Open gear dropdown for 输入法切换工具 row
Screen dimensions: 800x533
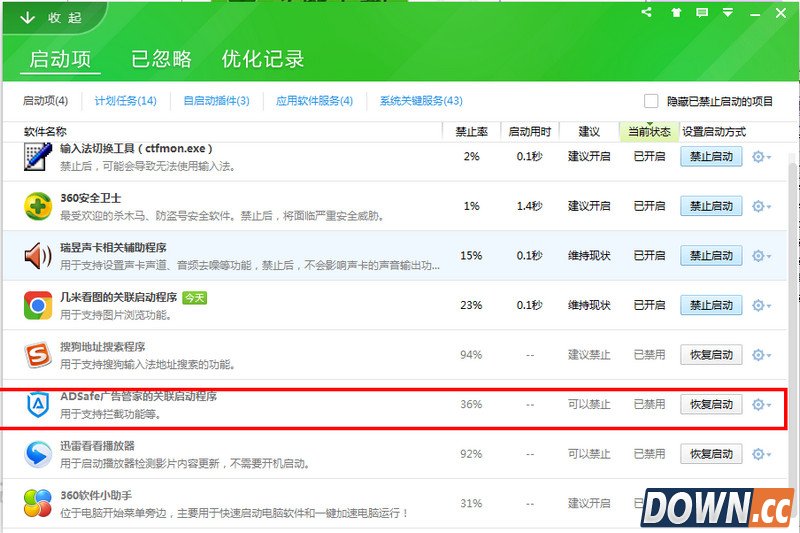pos(761,157)
